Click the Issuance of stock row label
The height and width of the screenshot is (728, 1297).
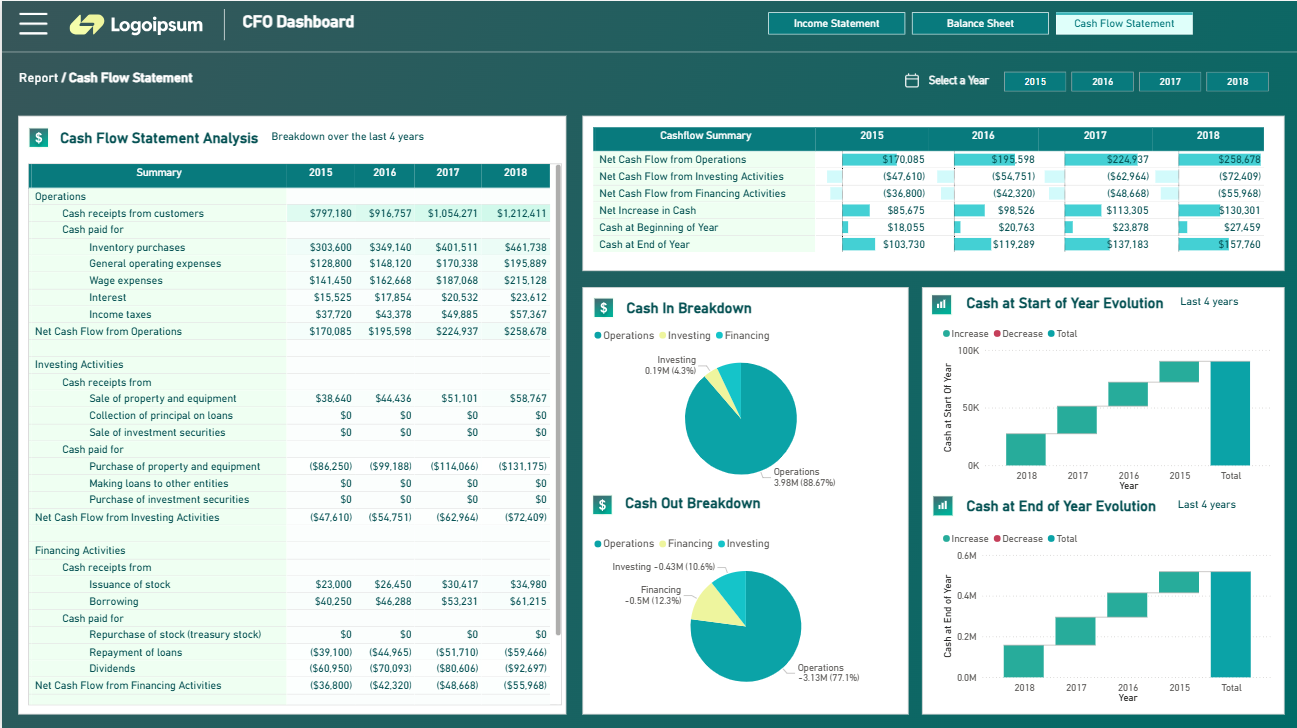[x=130, y=585]
